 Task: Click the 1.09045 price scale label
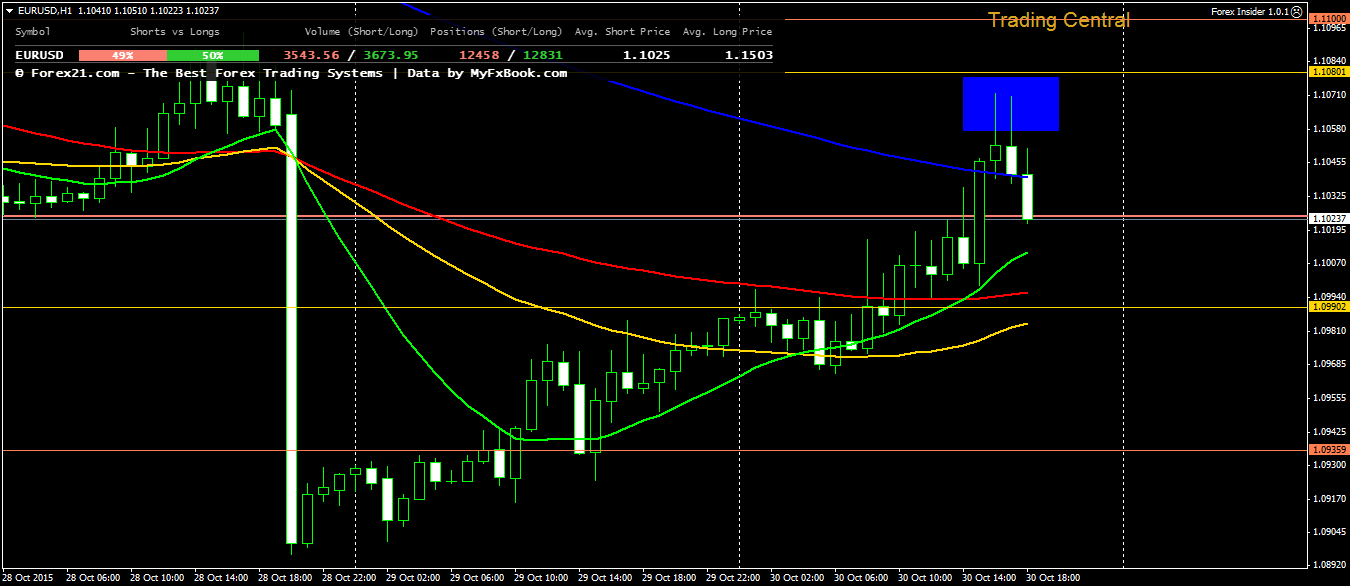pos(1328,532)
